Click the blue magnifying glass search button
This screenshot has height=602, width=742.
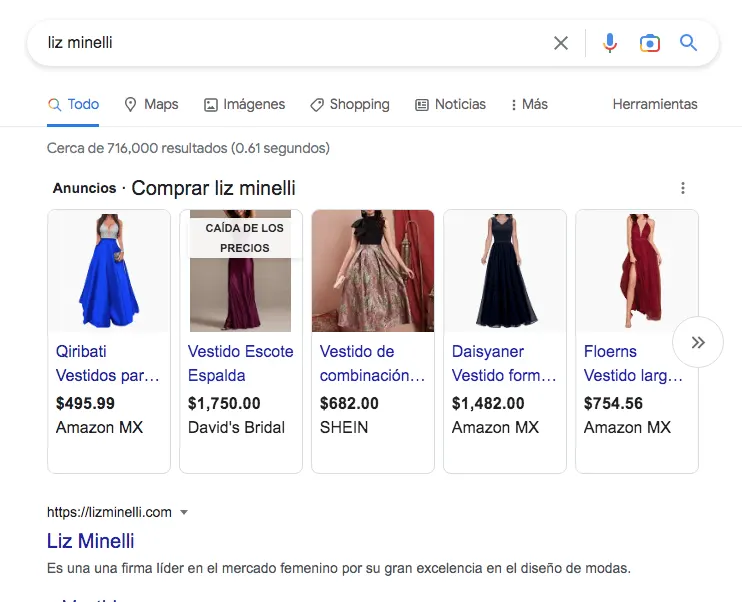(x=688, y=43)
